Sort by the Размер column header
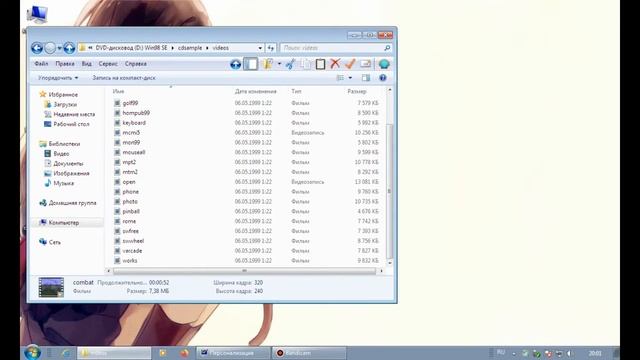The height and width of the screenshot is (360, 640). (x=357, y=91)
